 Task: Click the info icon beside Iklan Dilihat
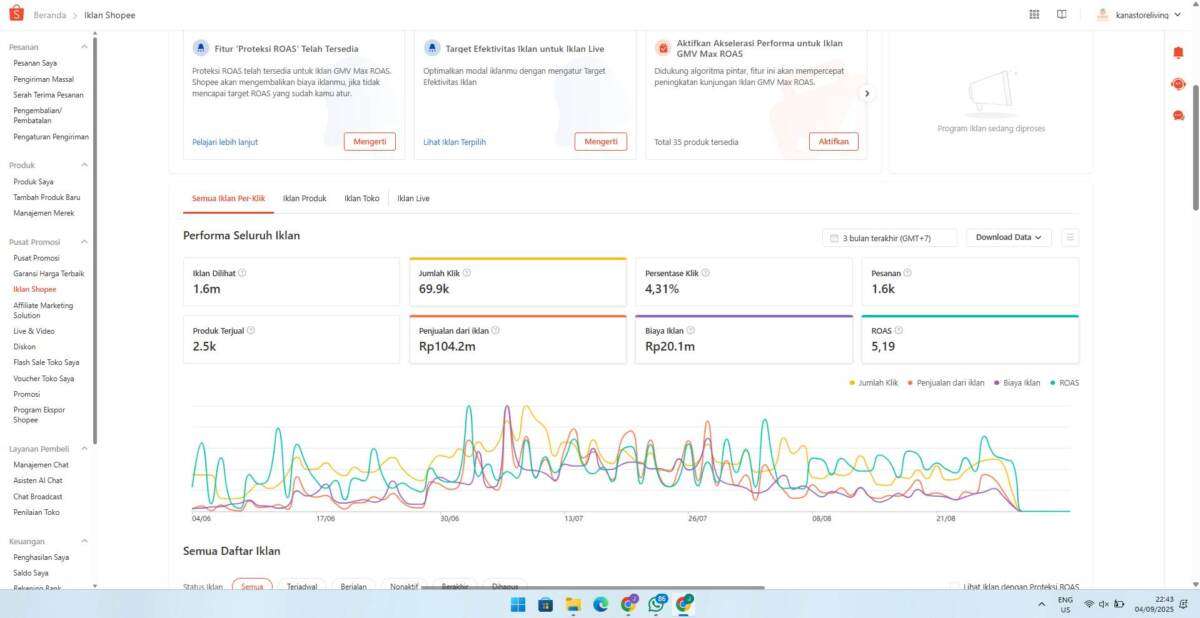coord(242,272)
